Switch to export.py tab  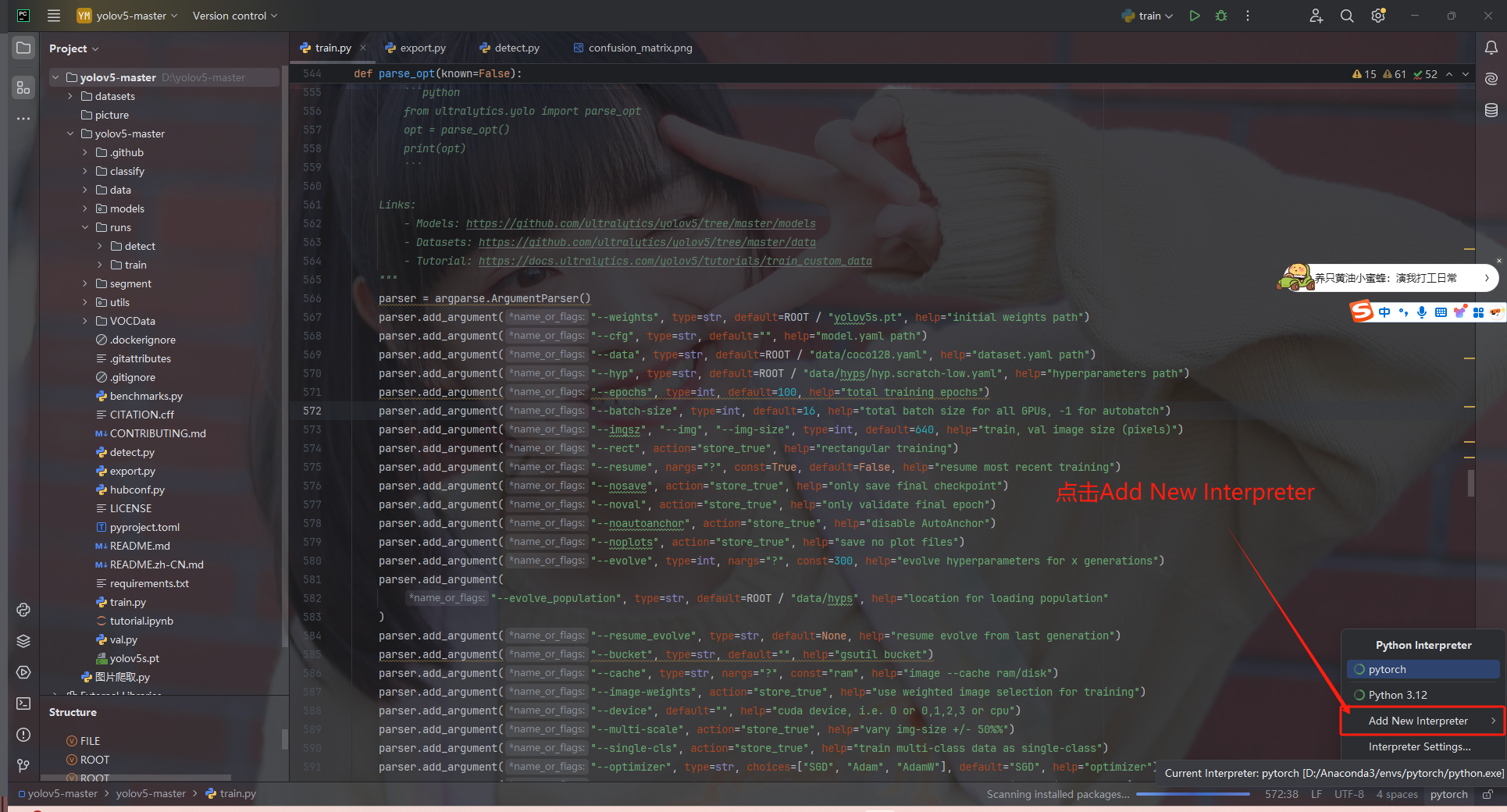(x=415, y=48)
